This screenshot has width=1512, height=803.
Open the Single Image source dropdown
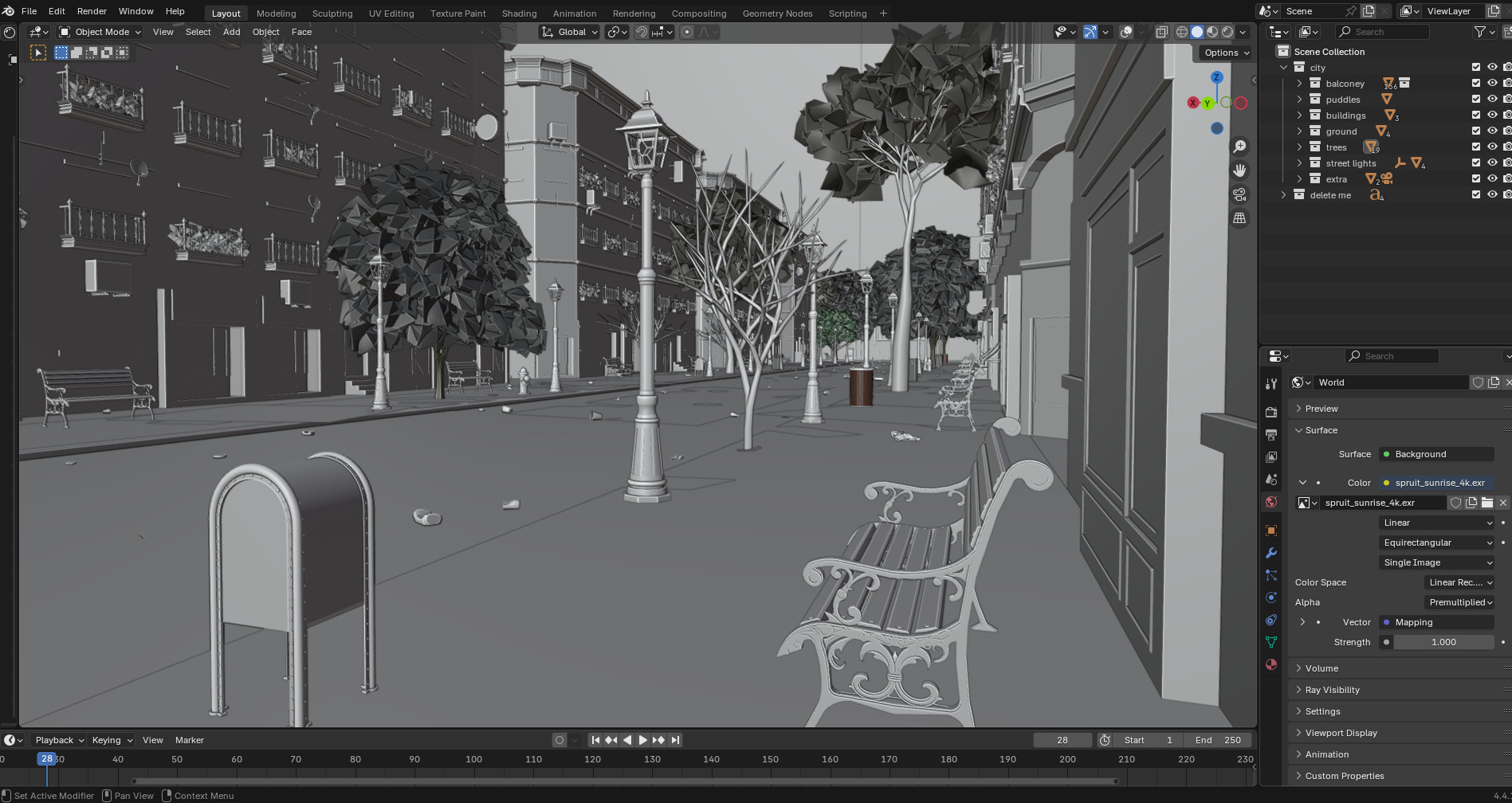tap(1437, 562)
